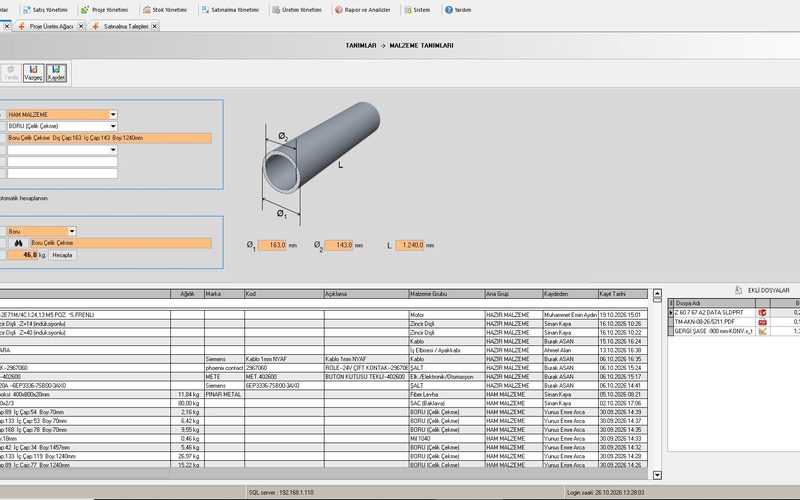
Task: Sort by the Açıklama column header
Action: coord(366,294)
